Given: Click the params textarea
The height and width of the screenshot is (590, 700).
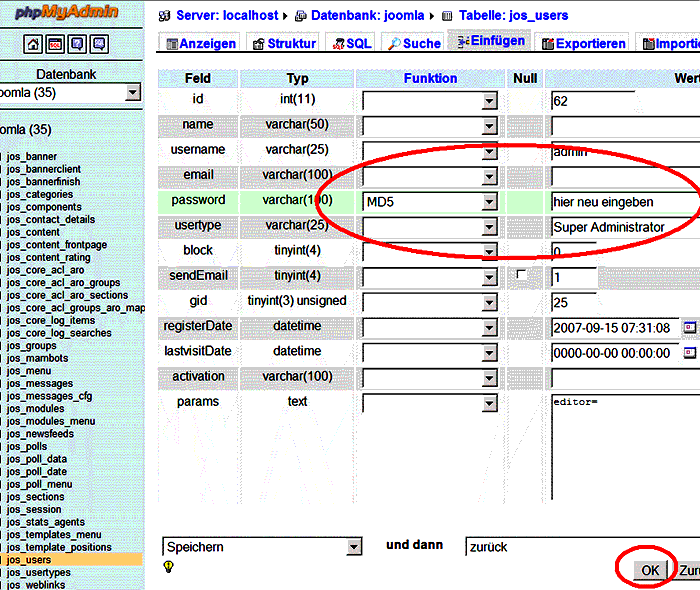Looking at the screenshot, I should [x=625, y=447].
